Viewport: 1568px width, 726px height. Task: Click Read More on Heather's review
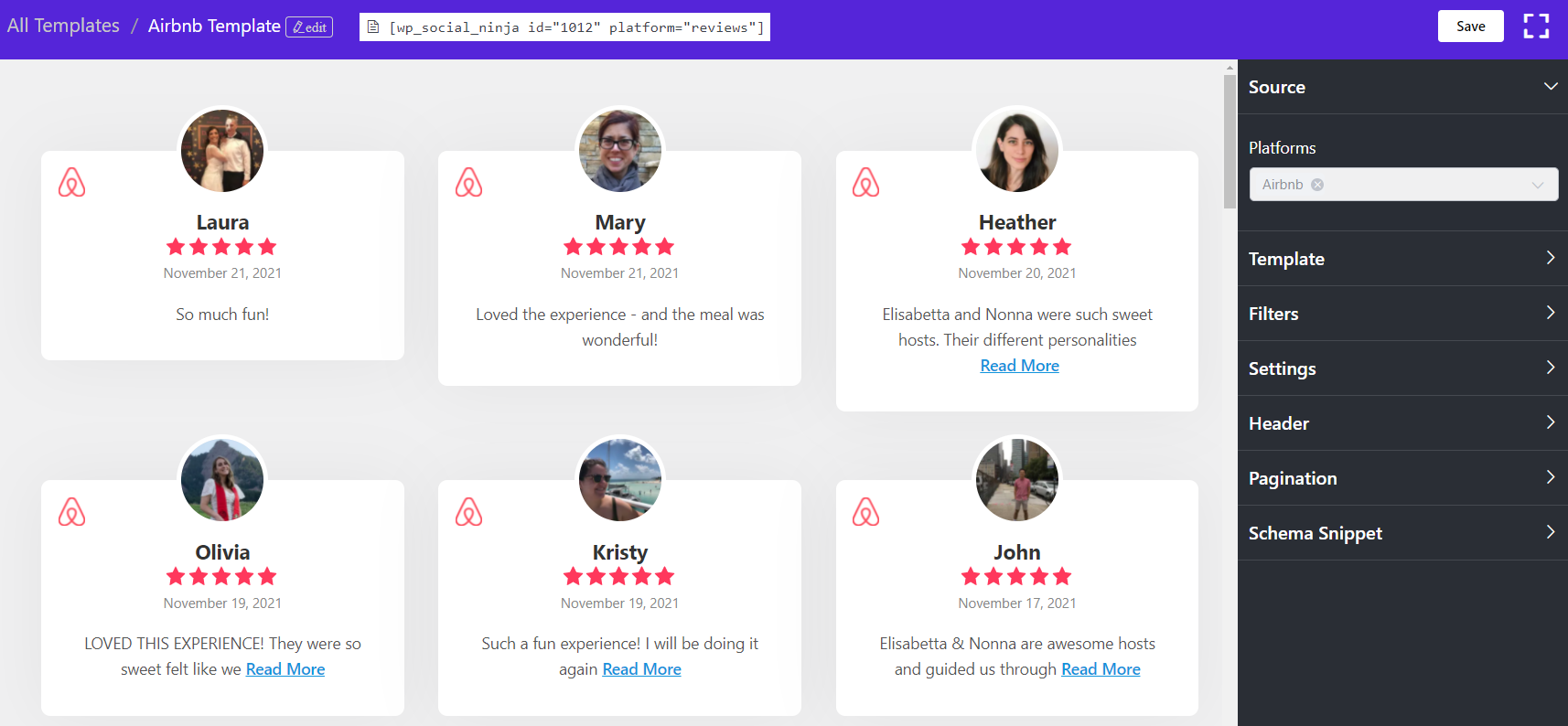click(x=1019, y=366)
